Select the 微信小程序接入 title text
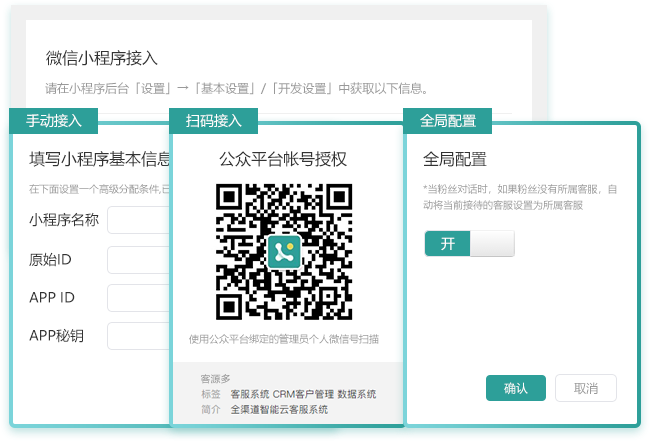650x441 pixels. point(102,58)
